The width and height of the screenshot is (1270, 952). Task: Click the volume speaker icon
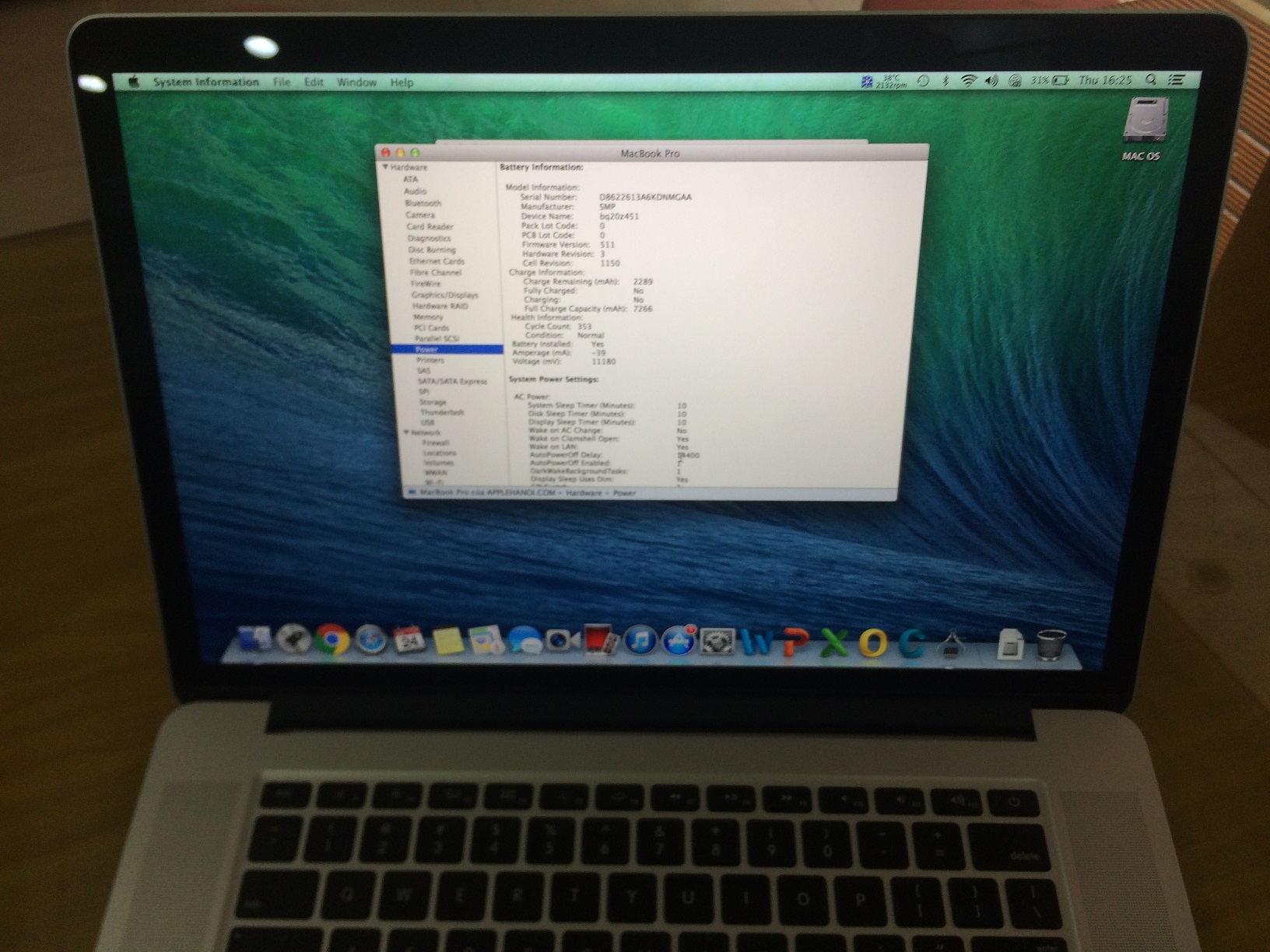pyautogui.click(x=991, y=80)
